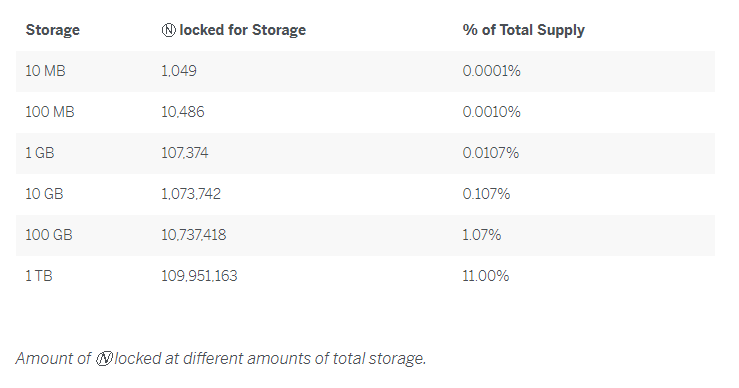Click the 1 TB storage label
The height and width of the screenshot is (388, 739).
coord(39,276)
